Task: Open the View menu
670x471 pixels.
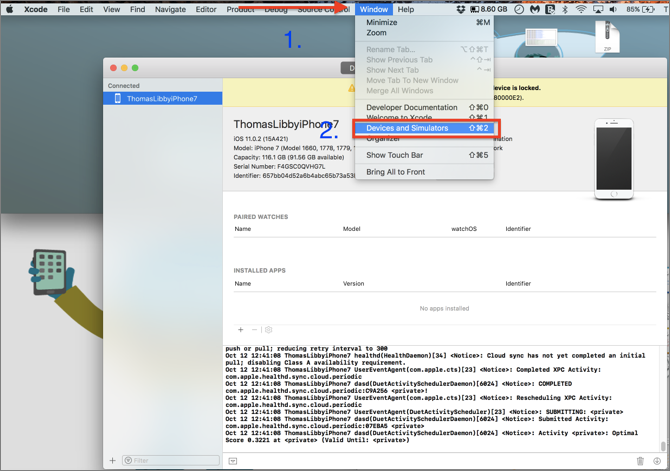Action: tap(111, 9)
